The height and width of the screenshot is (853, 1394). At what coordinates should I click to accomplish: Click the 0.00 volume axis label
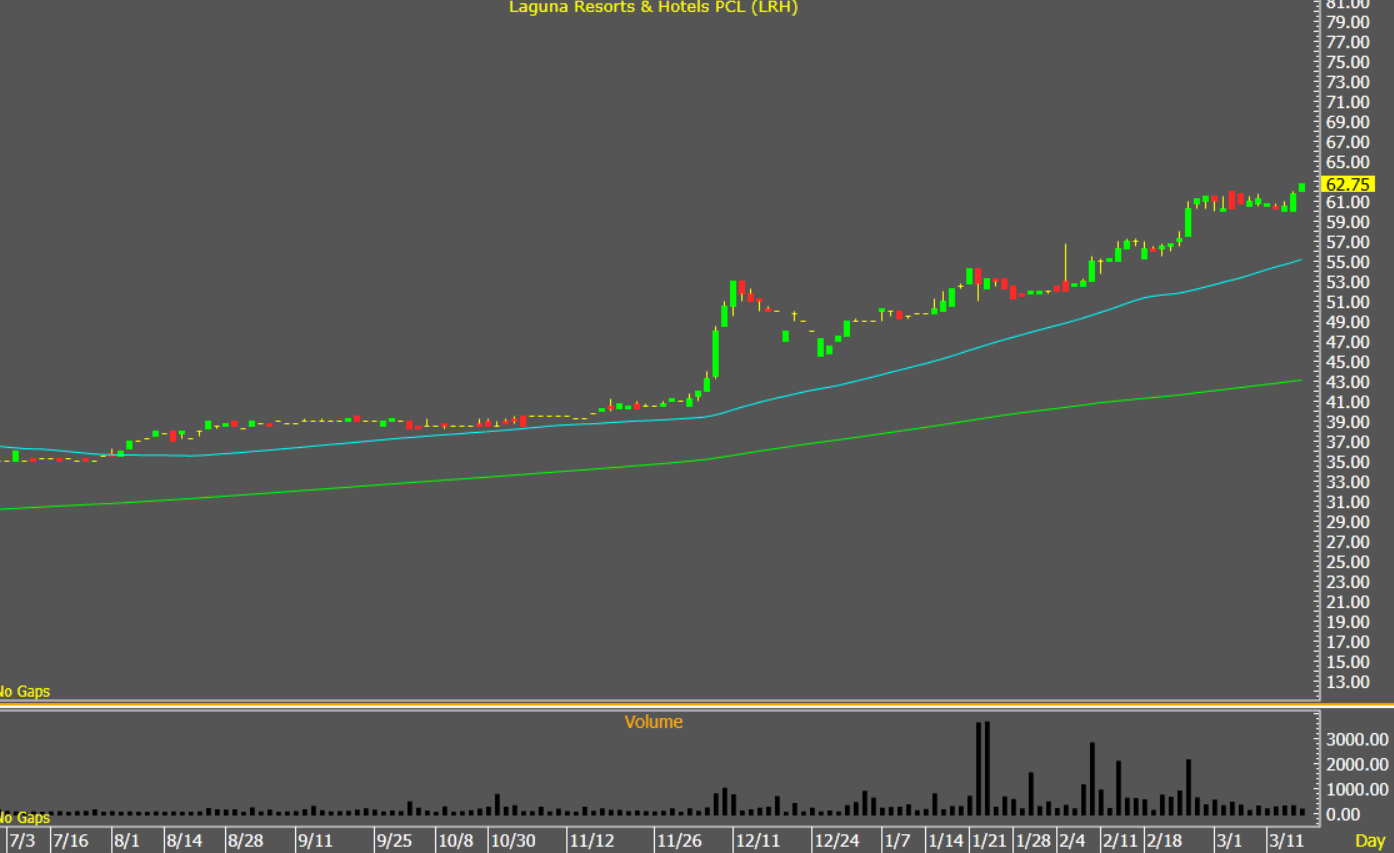coord(1342,814)
